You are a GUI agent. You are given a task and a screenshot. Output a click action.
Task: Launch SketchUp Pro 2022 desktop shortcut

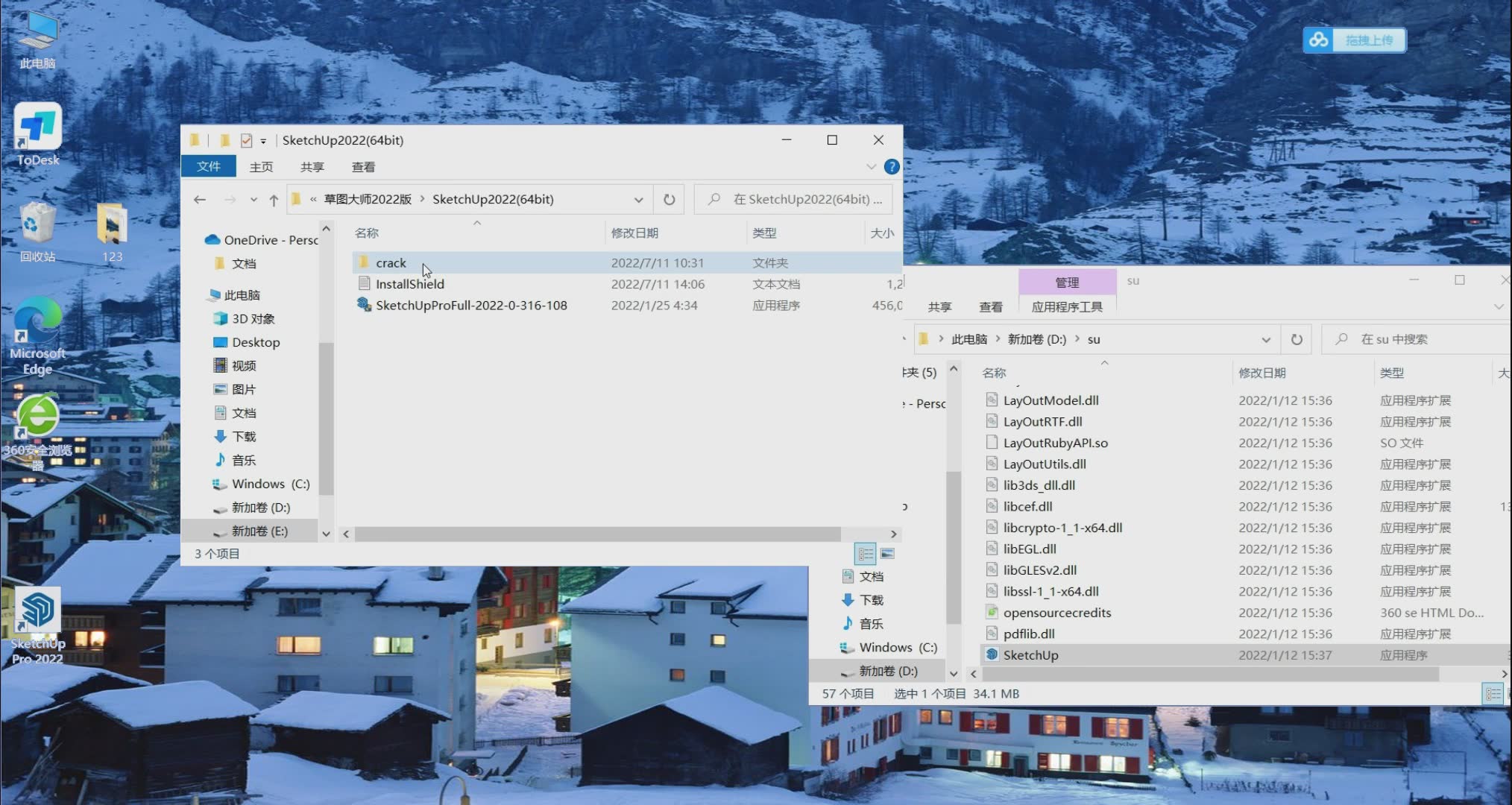(x=37, y=626)
